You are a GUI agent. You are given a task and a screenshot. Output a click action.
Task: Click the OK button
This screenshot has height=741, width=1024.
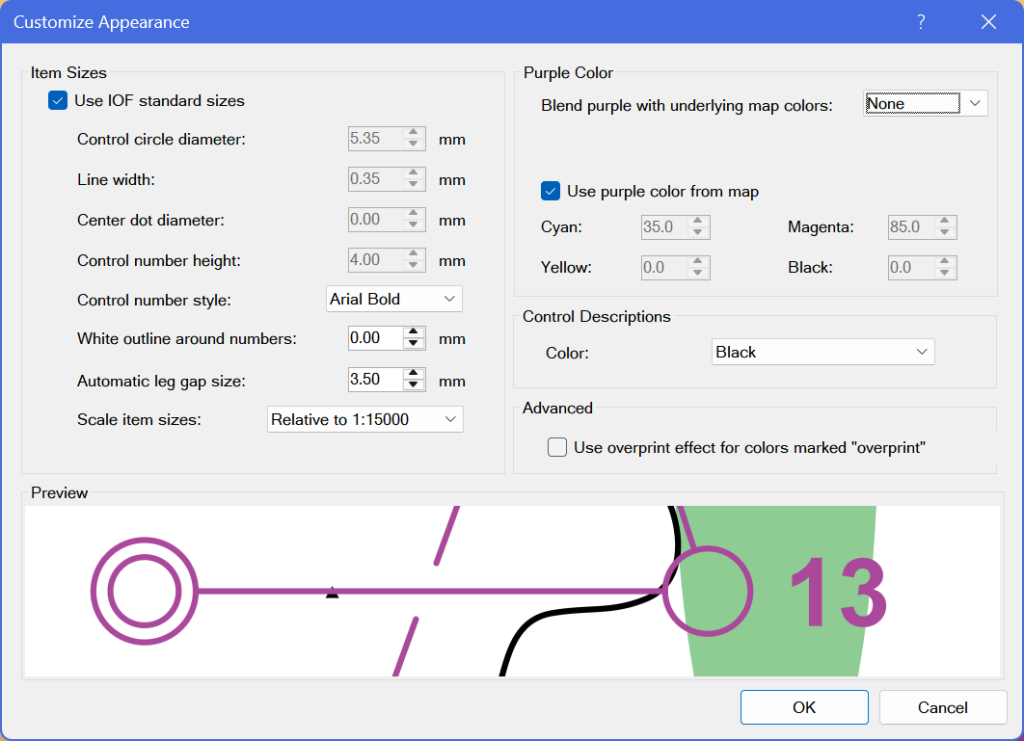[x=804, y=707]
